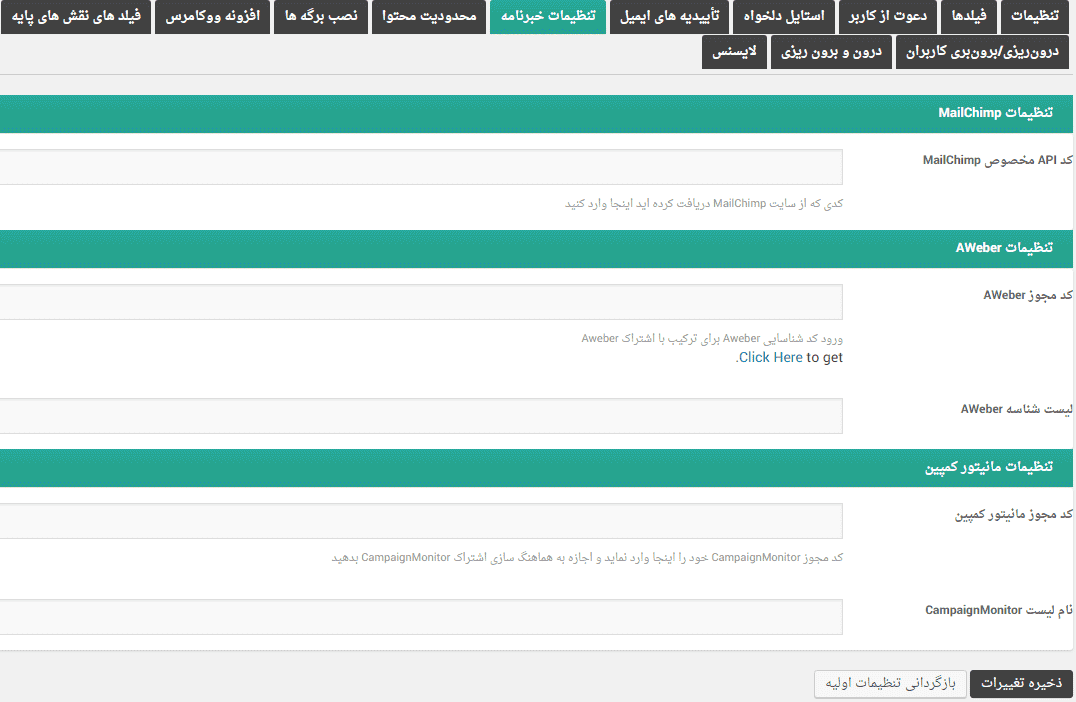Focus the لیست شناسه AWeber input field
1076x702 pixels.
coord(421,416)
